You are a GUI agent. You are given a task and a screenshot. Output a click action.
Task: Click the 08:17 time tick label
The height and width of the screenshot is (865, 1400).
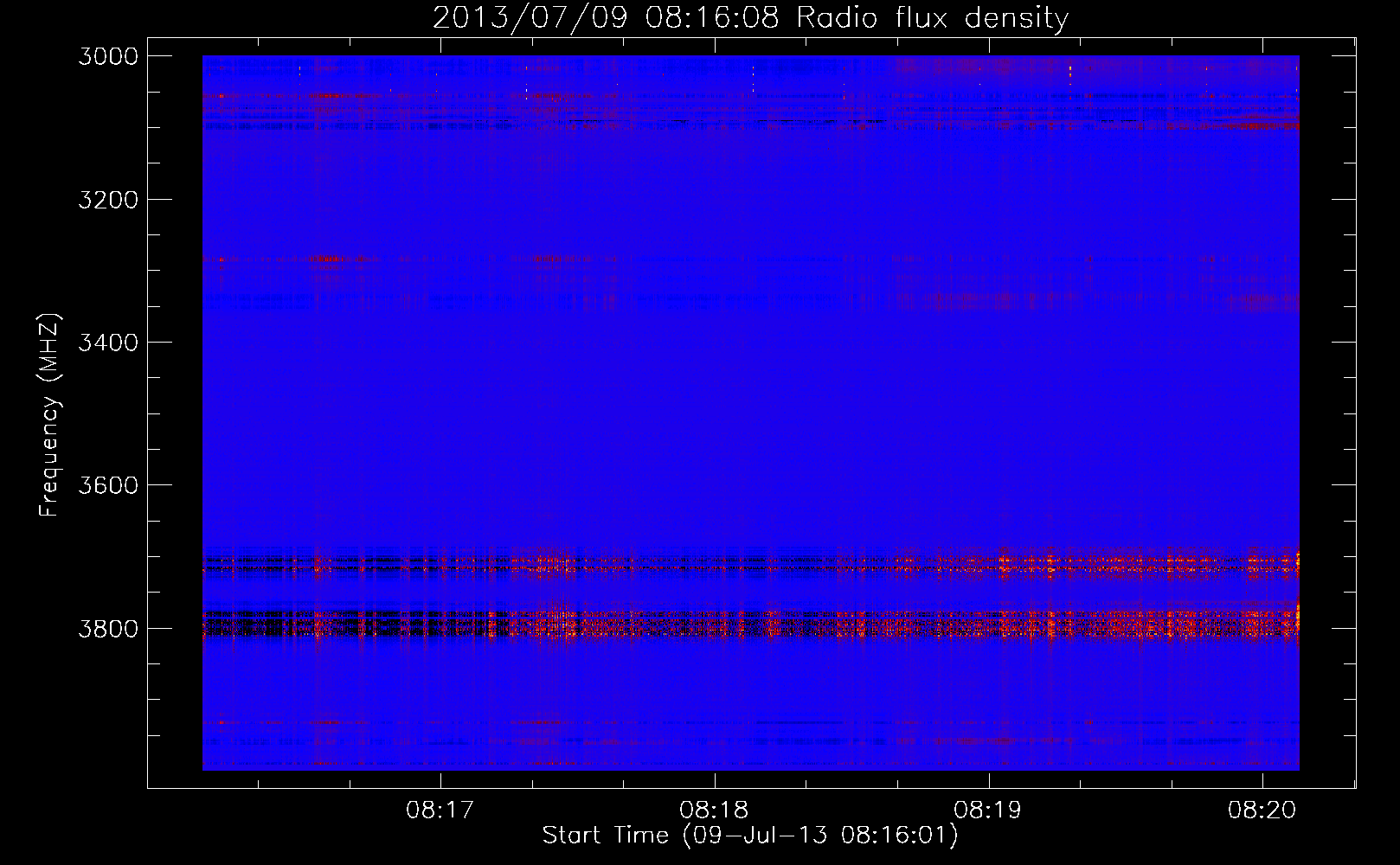point(440,811)
